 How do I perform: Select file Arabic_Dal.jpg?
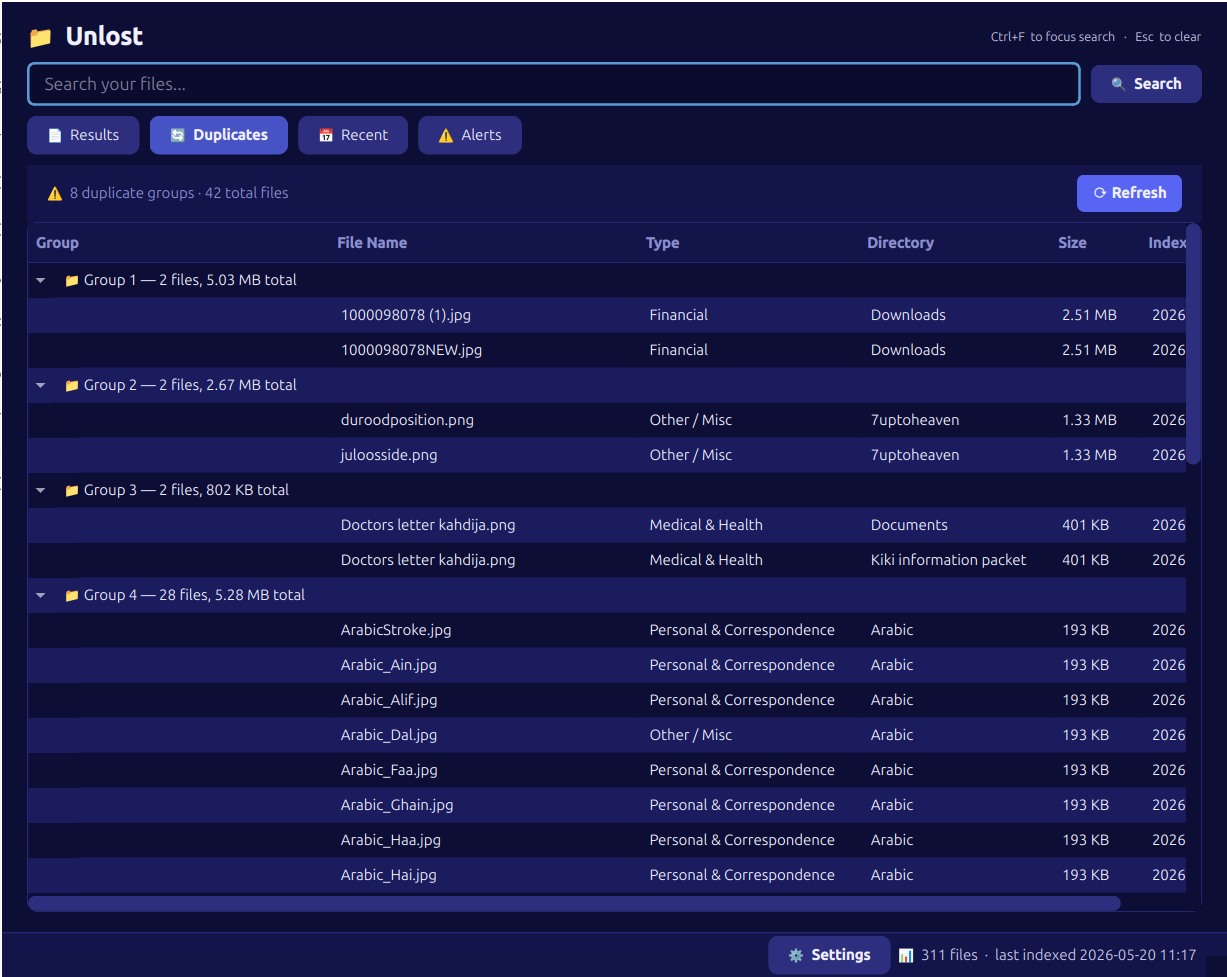[x=389, y=735]
